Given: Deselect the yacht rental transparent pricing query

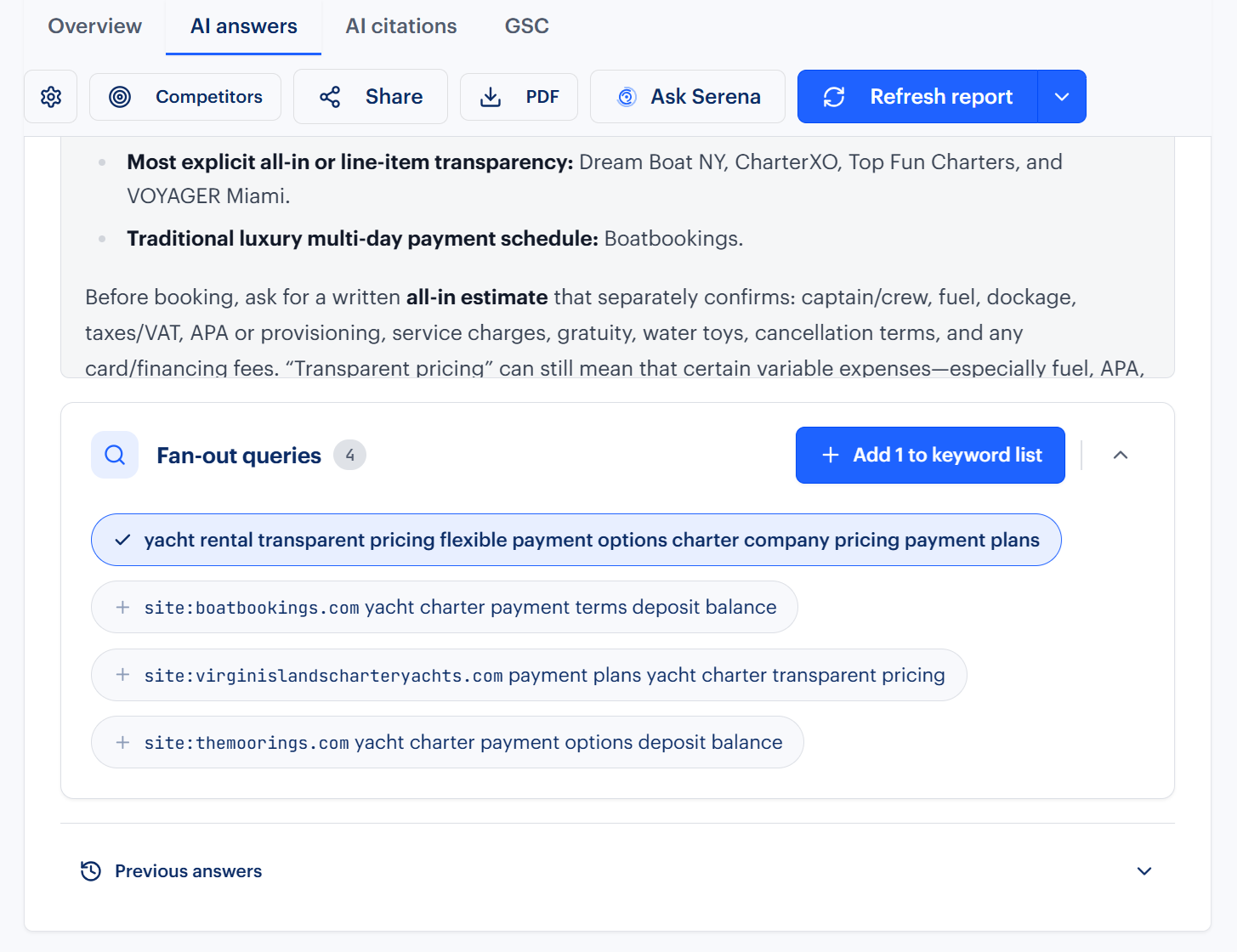Looking at the screenshot, I should 576,540.
